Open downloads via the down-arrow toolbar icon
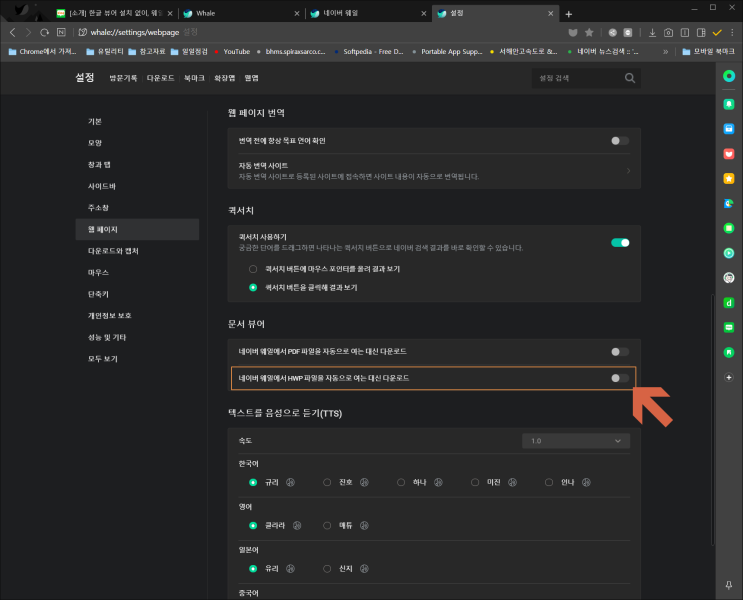The width and height of the screenshot is (743, 600). (x=652, y=32)
